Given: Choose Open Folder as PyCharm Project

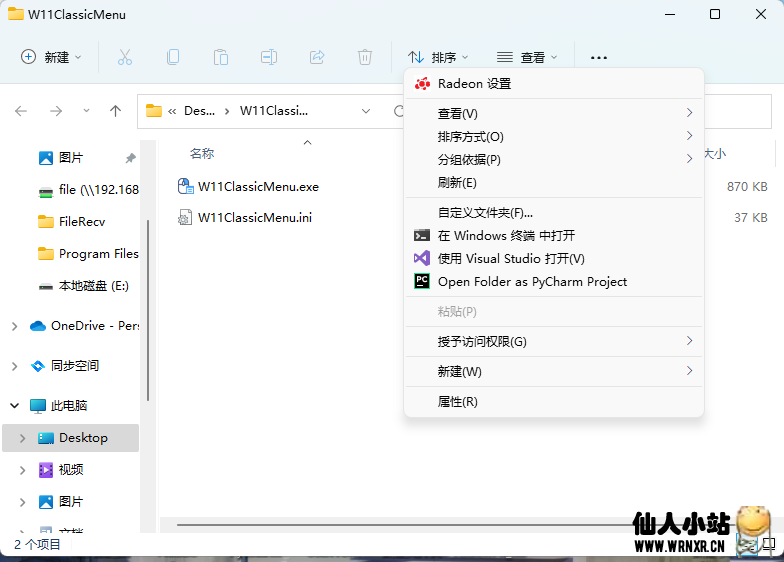Looking at the screenshot, I should (x=554, y=282).
